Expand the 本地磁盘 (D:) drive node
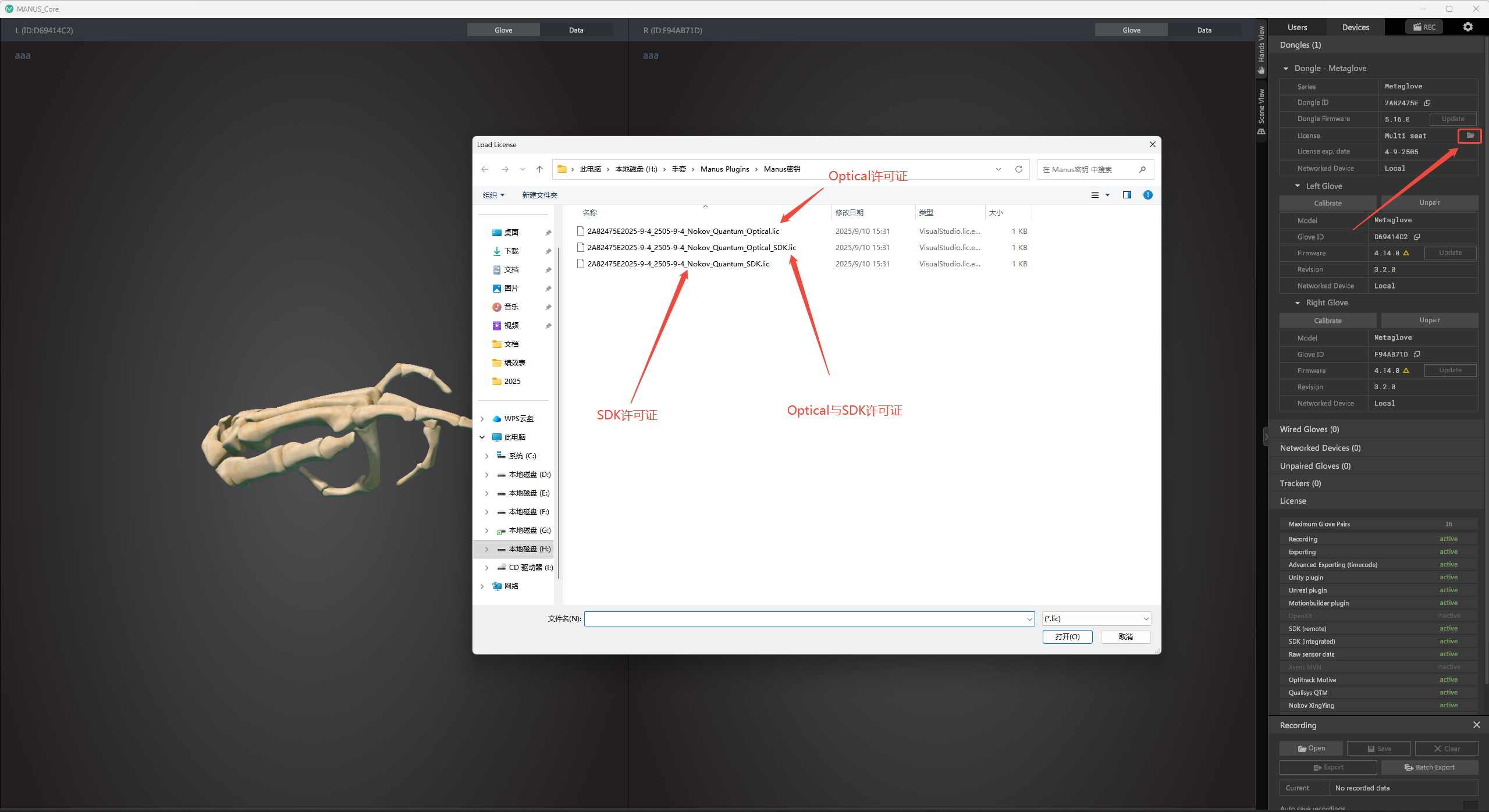The image size is (1489, 812). [487, 475]
